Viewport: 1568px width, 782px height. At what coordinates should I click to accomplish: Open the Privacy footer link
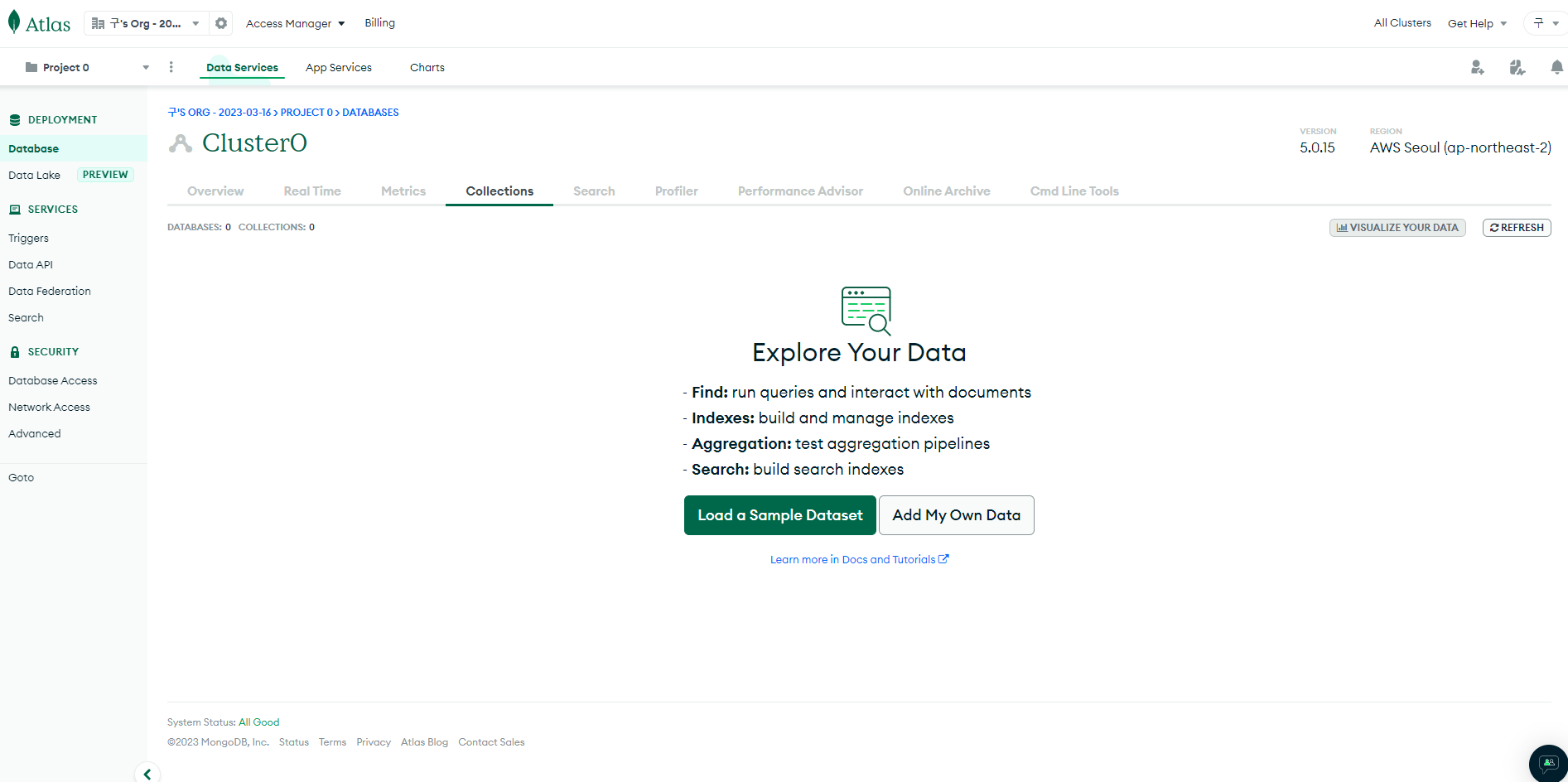(374, 742)
